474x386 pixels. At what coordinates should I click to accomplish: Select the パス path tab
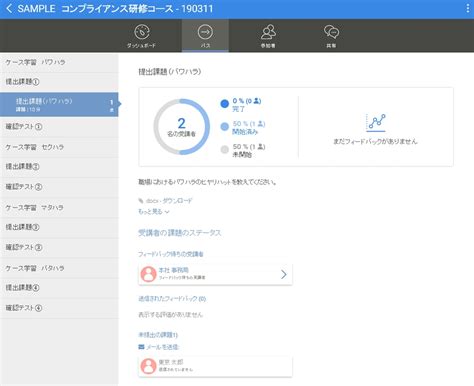[x=205, y=36]
